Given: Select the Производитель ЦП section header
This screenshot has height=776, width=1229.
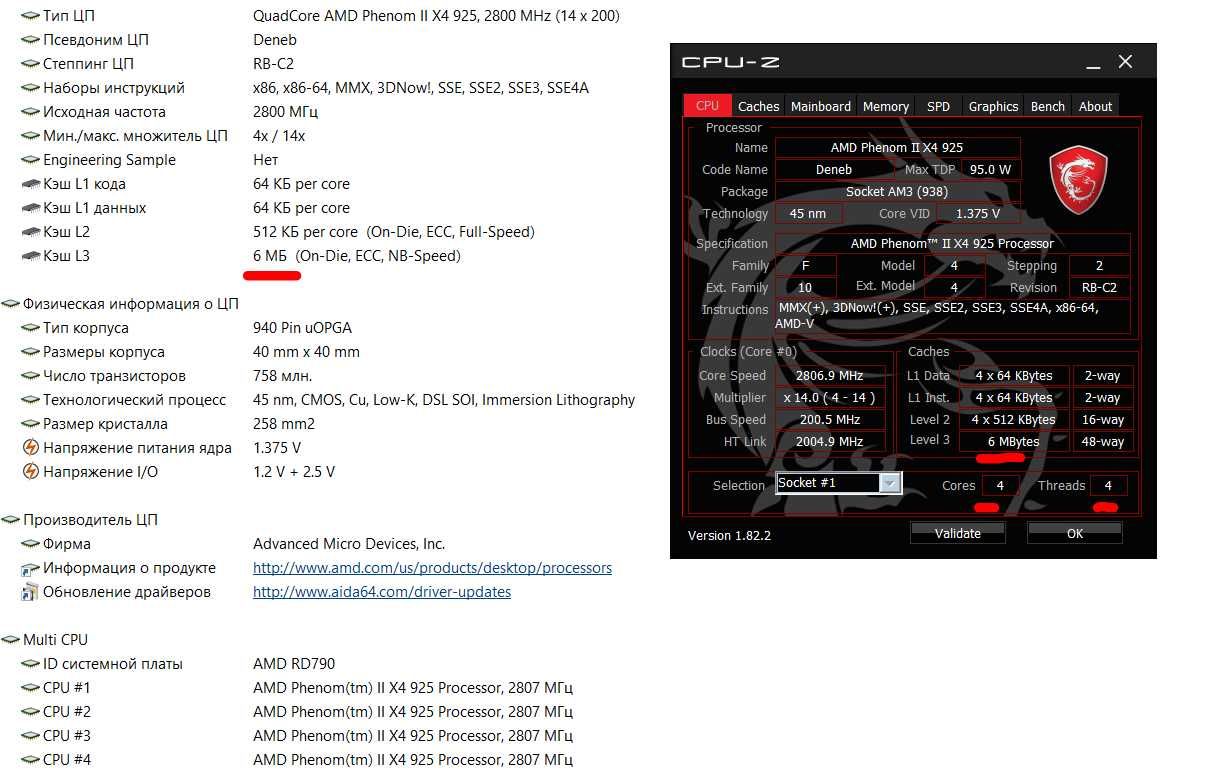Looking at the screenshot, I should [90, 520].
